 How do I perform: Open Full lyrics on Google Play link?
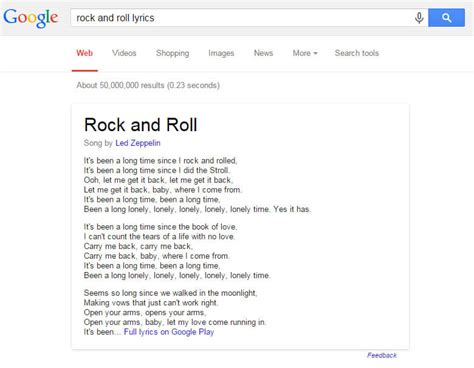point(169,332)
